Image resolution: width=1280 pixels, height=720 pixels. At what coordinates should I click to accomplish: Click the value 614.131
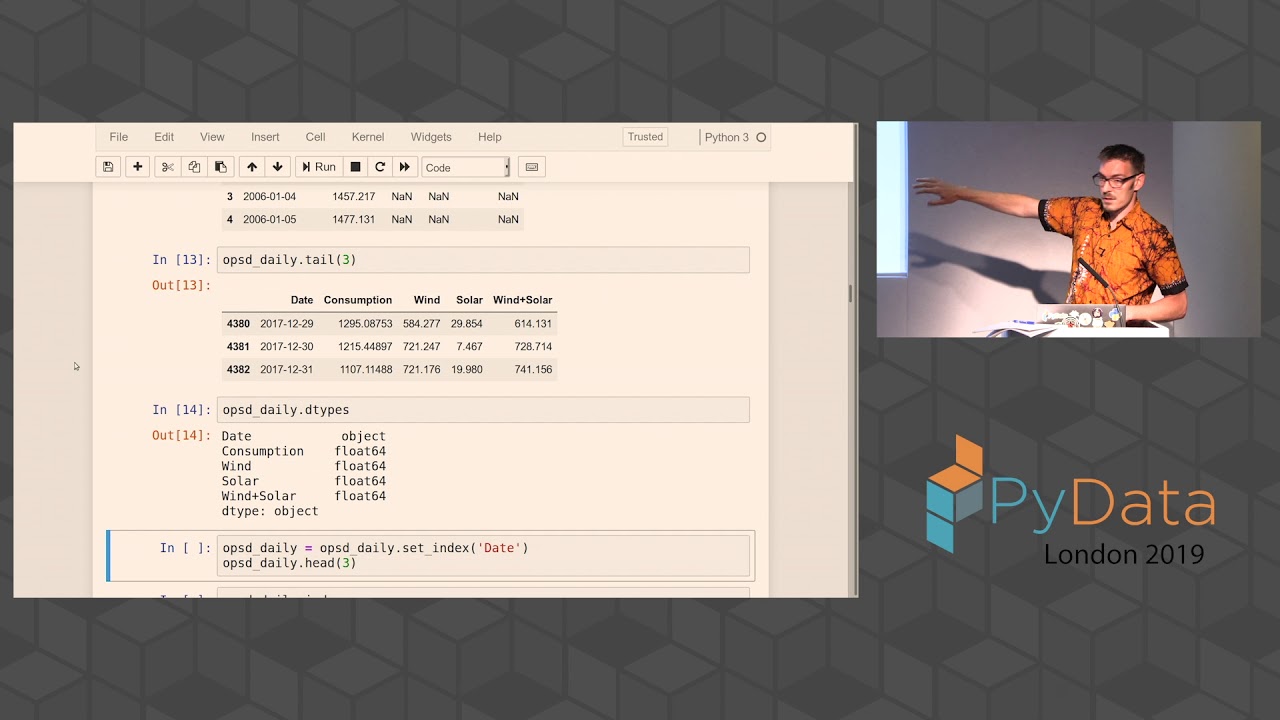533,324
